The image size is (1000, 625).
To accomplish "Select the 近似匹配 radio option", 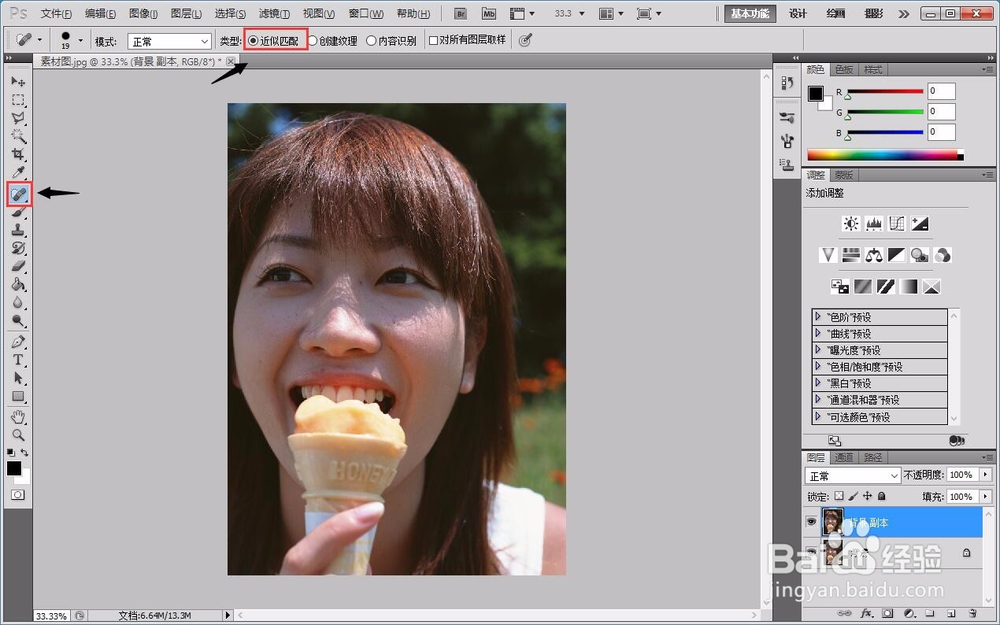I will pos(274,41).
